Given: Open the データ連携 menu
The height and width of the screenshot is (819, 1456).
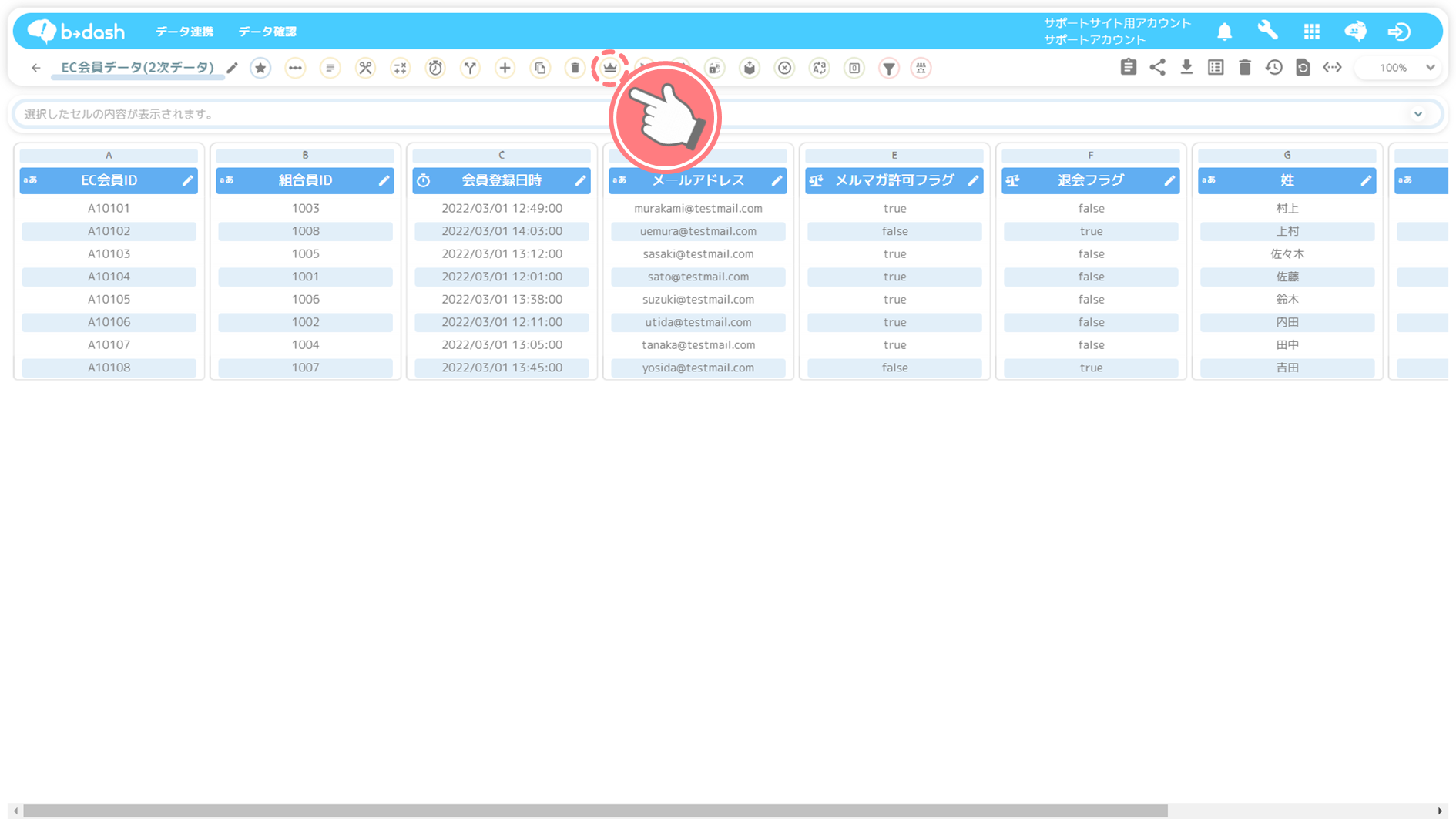Looking at the screenshot, I should pyautogui.click(x=185, y=32).
